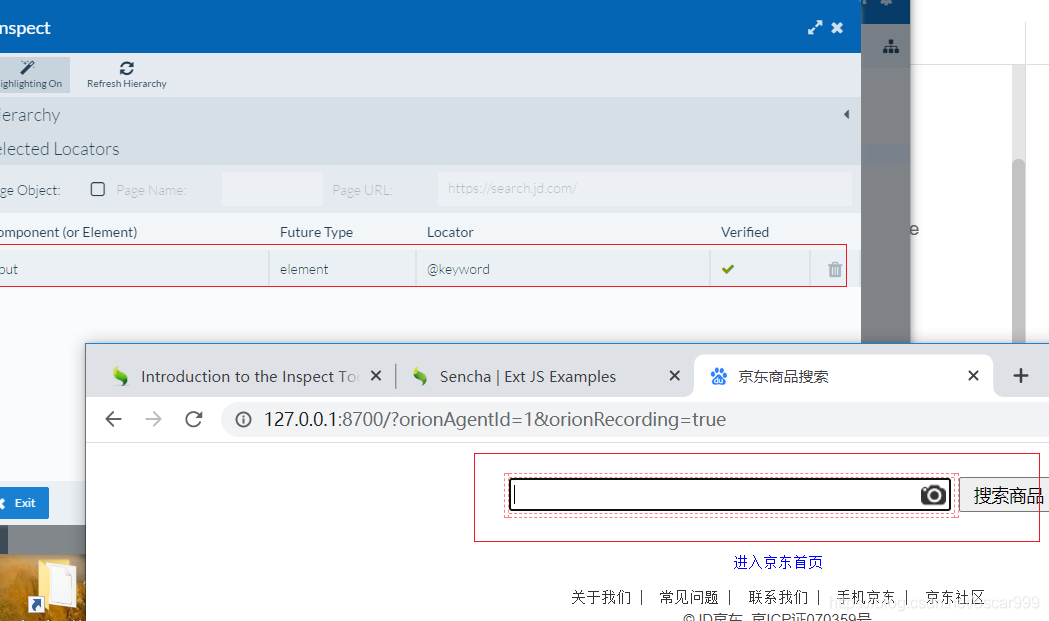Click the site info icon in the address bar
Viewport: 1049px width, 621px height.
244,420
